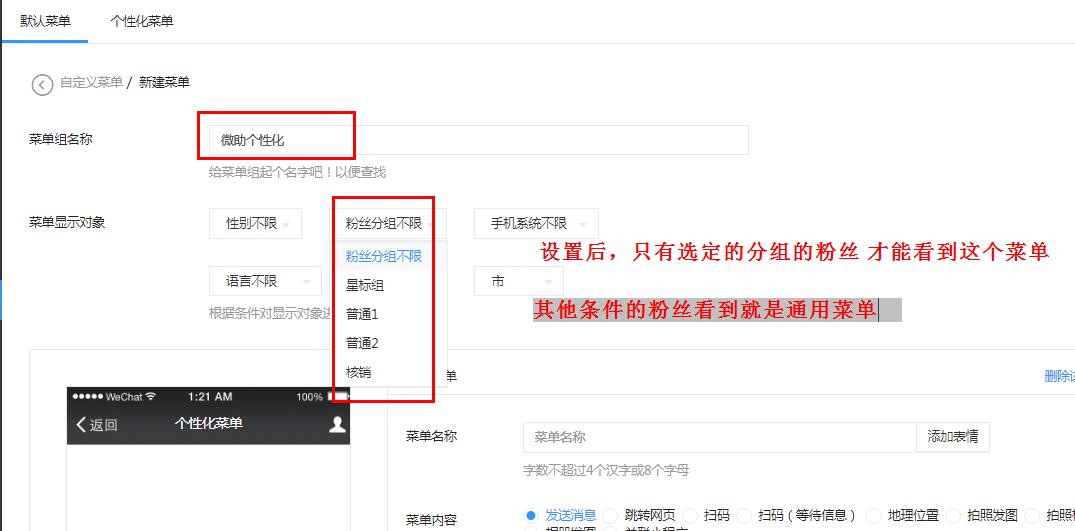This screenshot has width=1075, height=531.
Task: Select the 跳转网页 radio button
Action: pyautogui.click(x=612, y=515)
